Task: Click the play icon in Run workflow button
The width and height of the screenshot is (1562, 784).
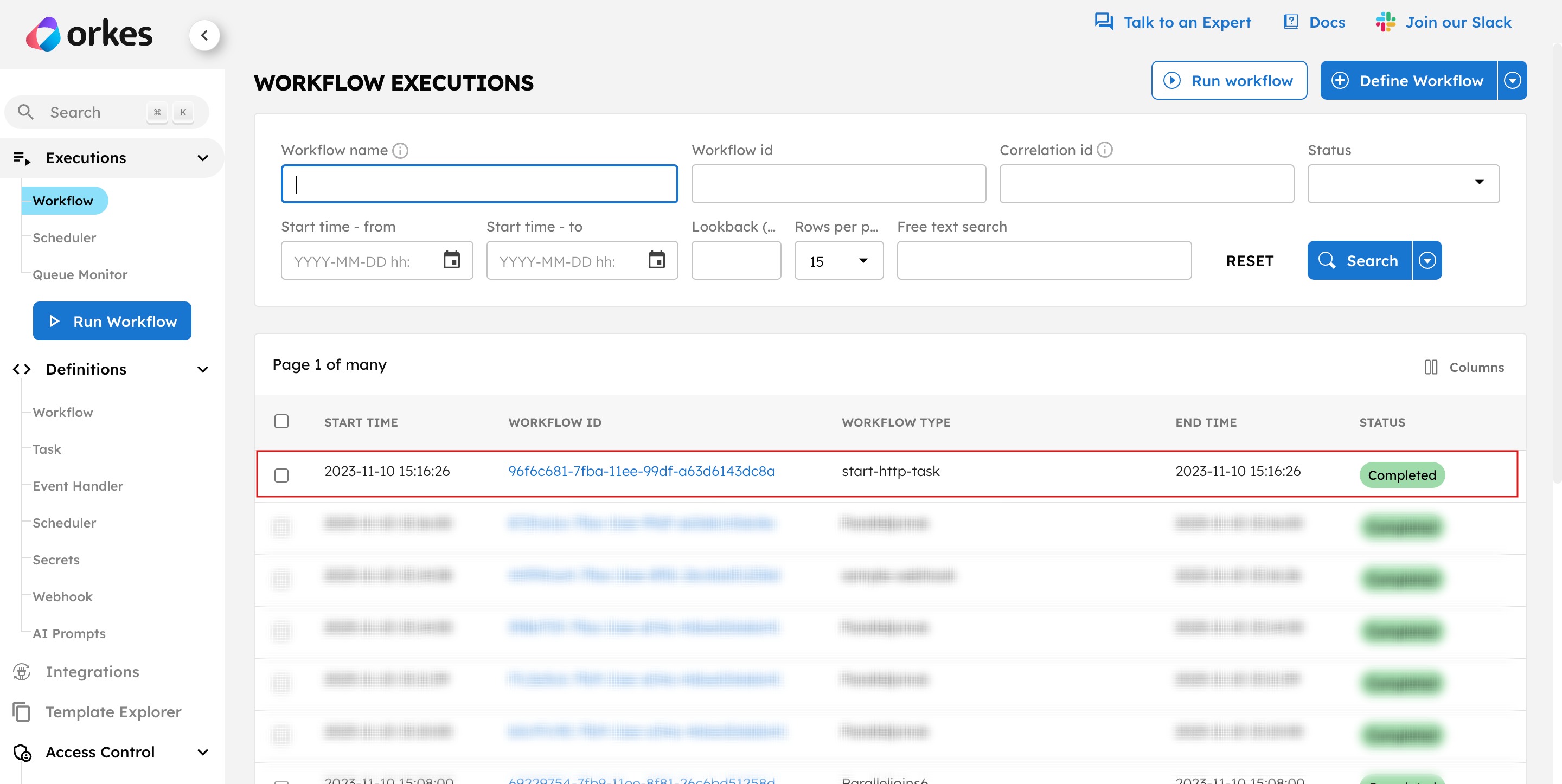Action: point(1171,80)
